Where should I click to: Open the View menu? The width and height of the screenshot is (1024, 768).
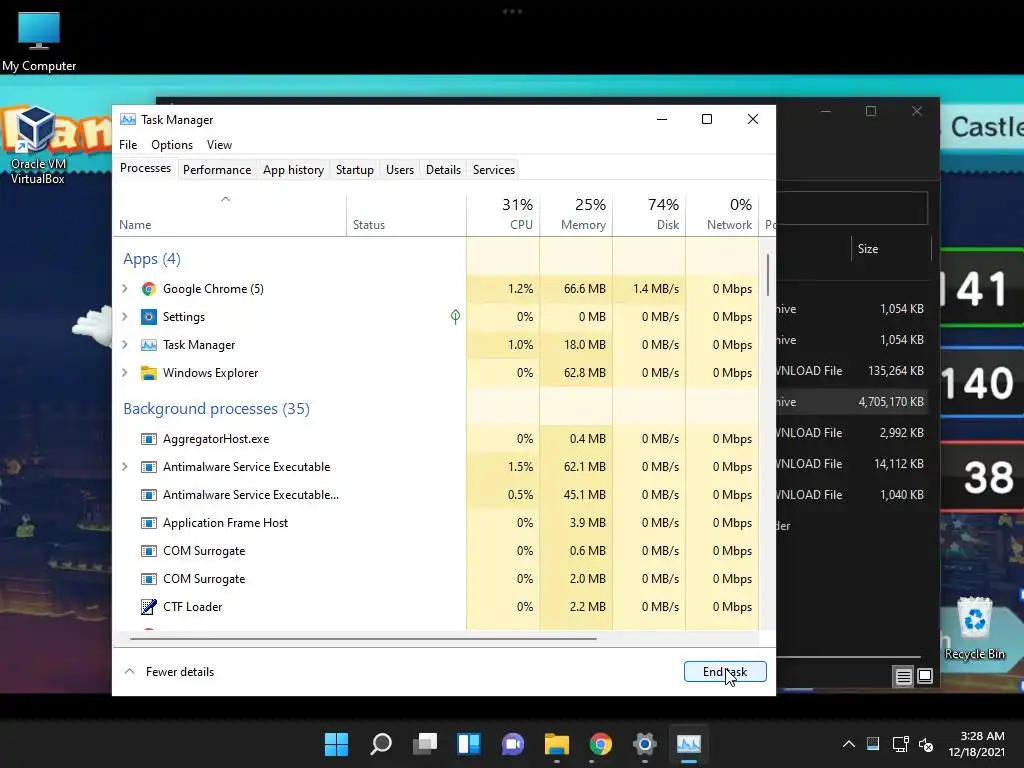point(219,145)
